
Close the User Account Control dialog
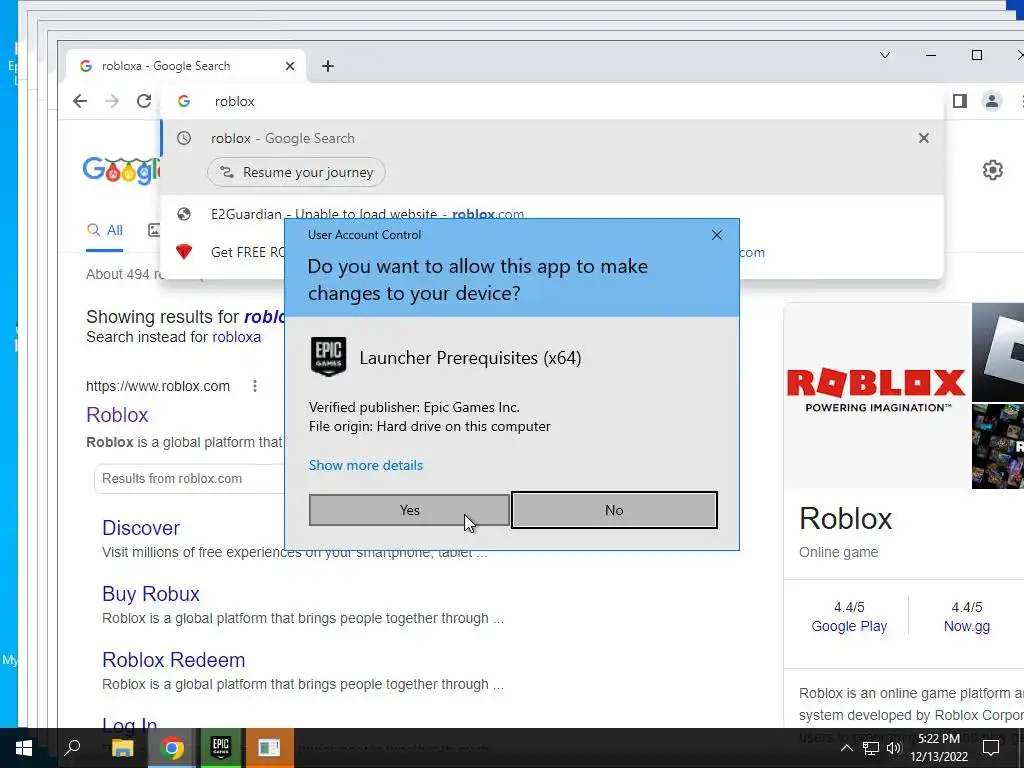coord(716,235)
